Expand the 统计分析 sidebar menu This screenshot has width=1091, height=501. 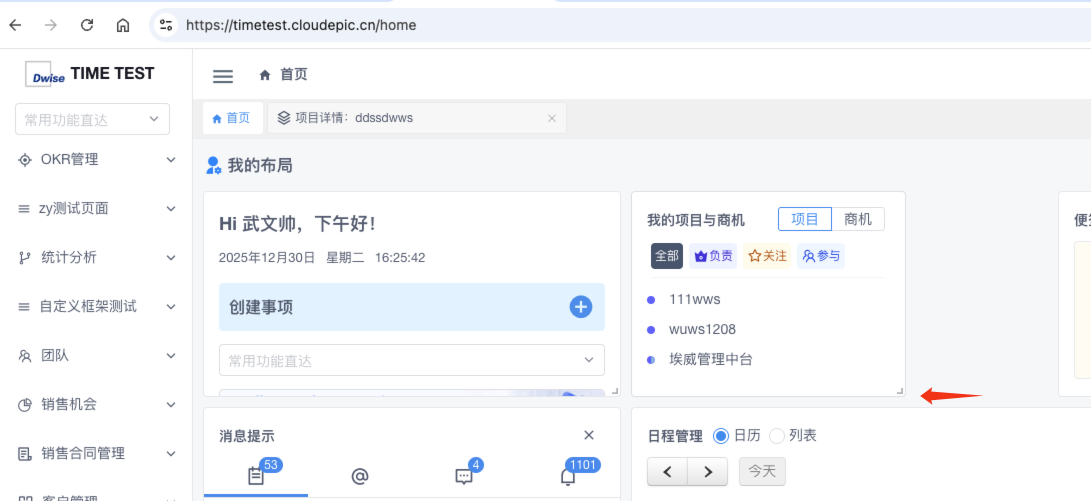coord(96,257)
